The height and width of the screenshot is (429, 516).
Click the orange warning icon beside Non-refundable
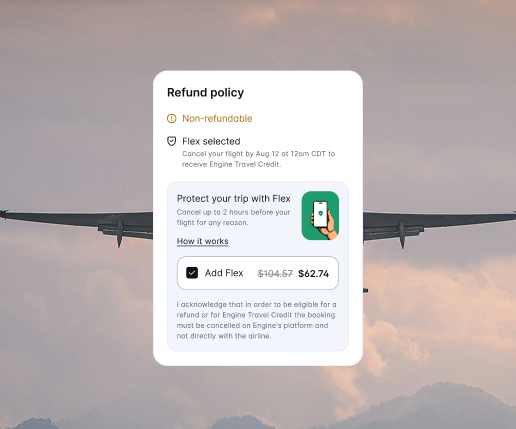point(171,118)
